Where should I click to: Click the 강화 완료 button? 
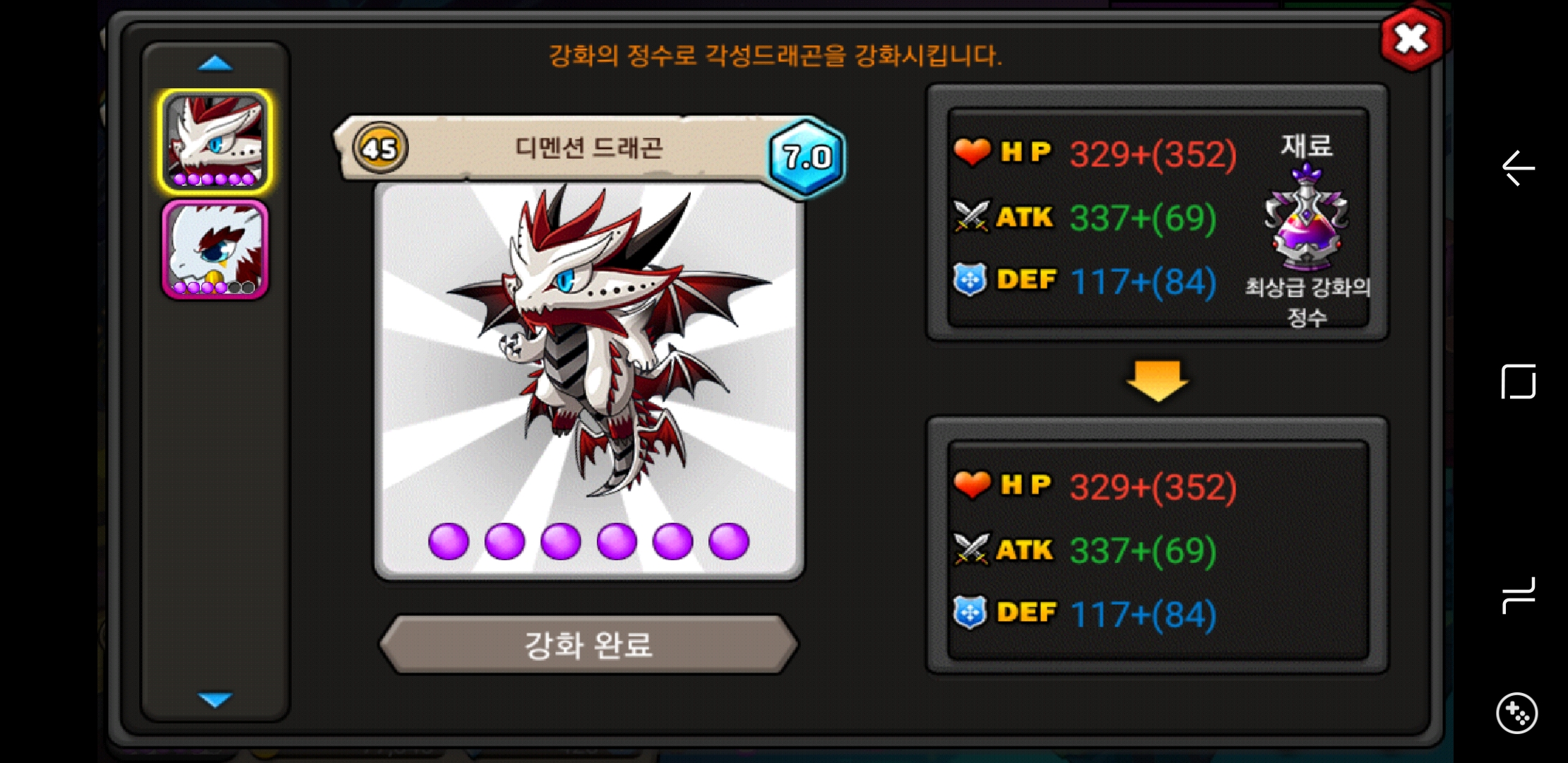click(x=589, y=644)
